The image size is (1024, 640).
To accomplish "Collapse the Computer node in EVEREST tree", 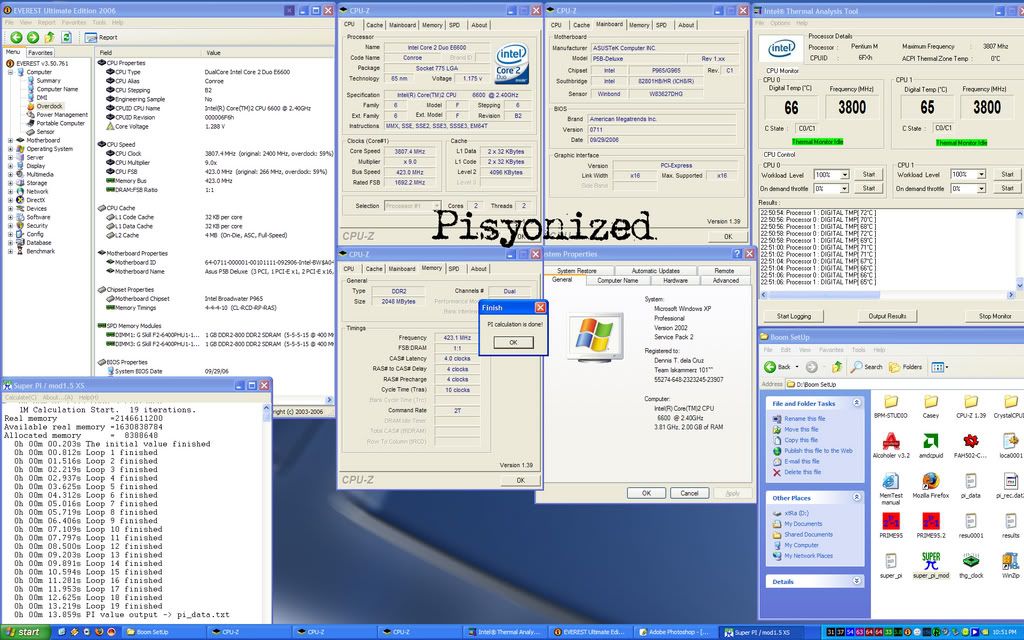I will point(10,72).
